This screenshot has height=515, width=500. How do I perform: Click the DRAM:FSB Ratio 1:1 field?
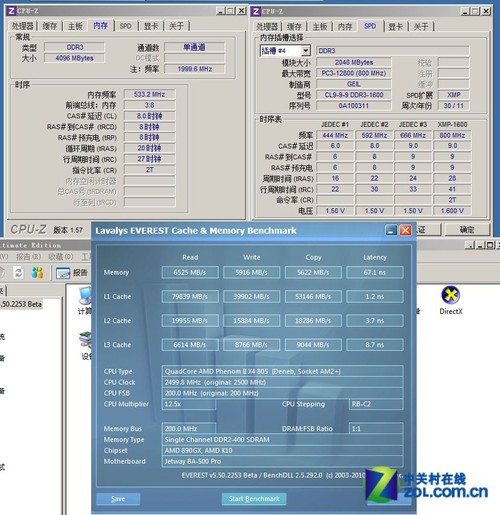376,429
